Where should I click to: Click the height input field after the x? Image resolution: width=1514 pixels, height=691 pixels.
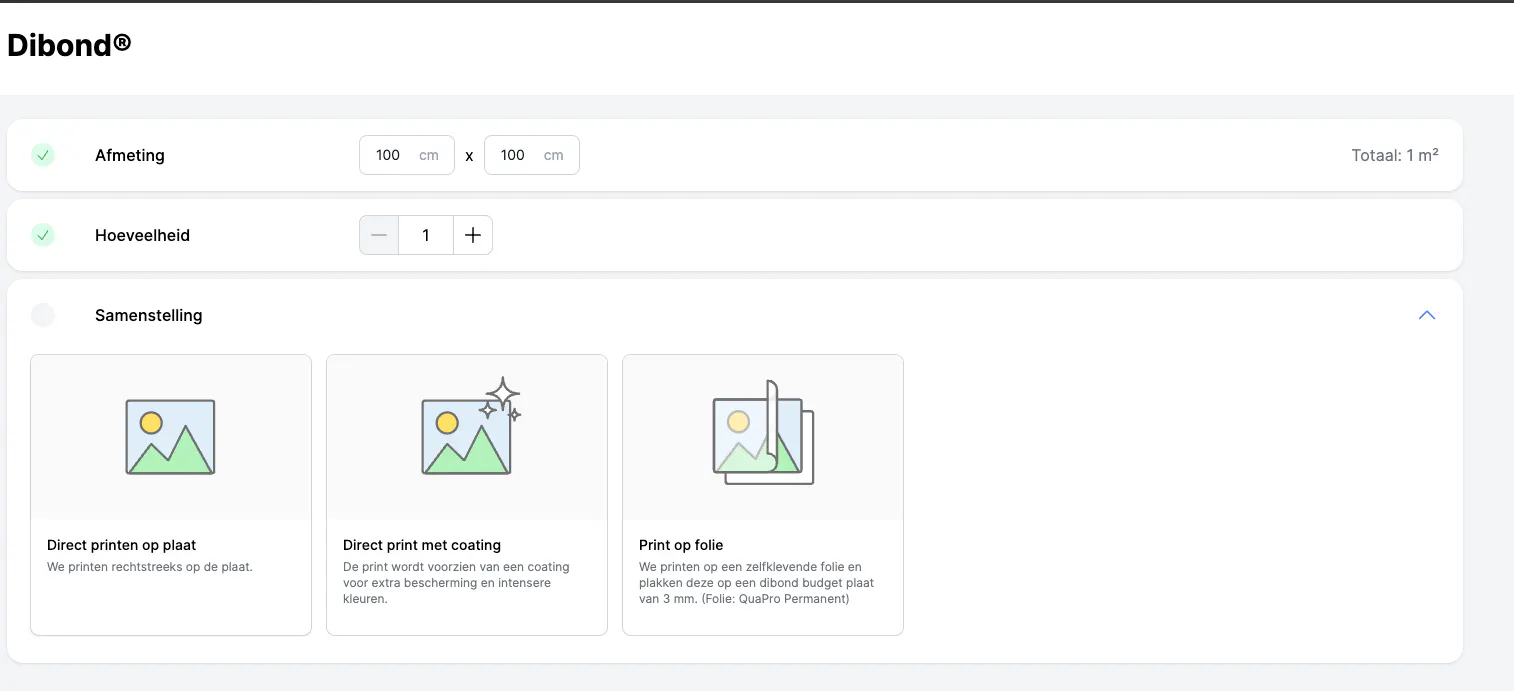(x=520, y=155)
